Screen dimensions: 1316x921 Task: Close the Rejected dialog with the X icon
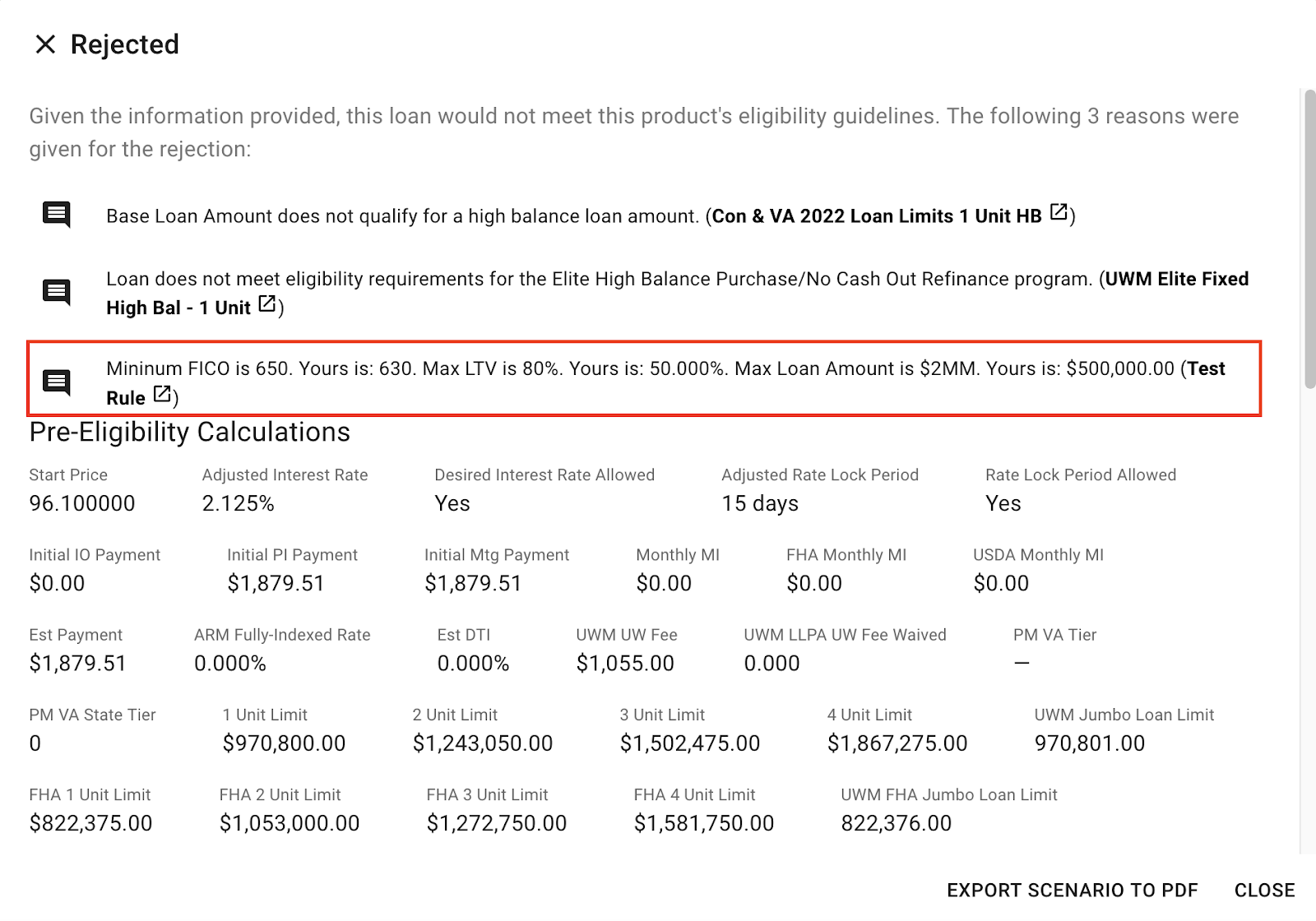click(45, 44)
